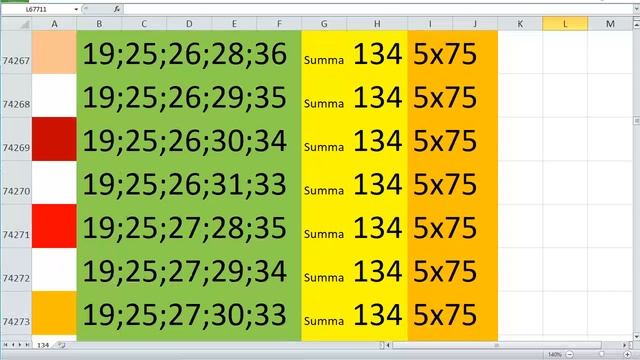Click the zoom out minus button
The width and height of the screenshot is (640, 360).
[570, 354]
